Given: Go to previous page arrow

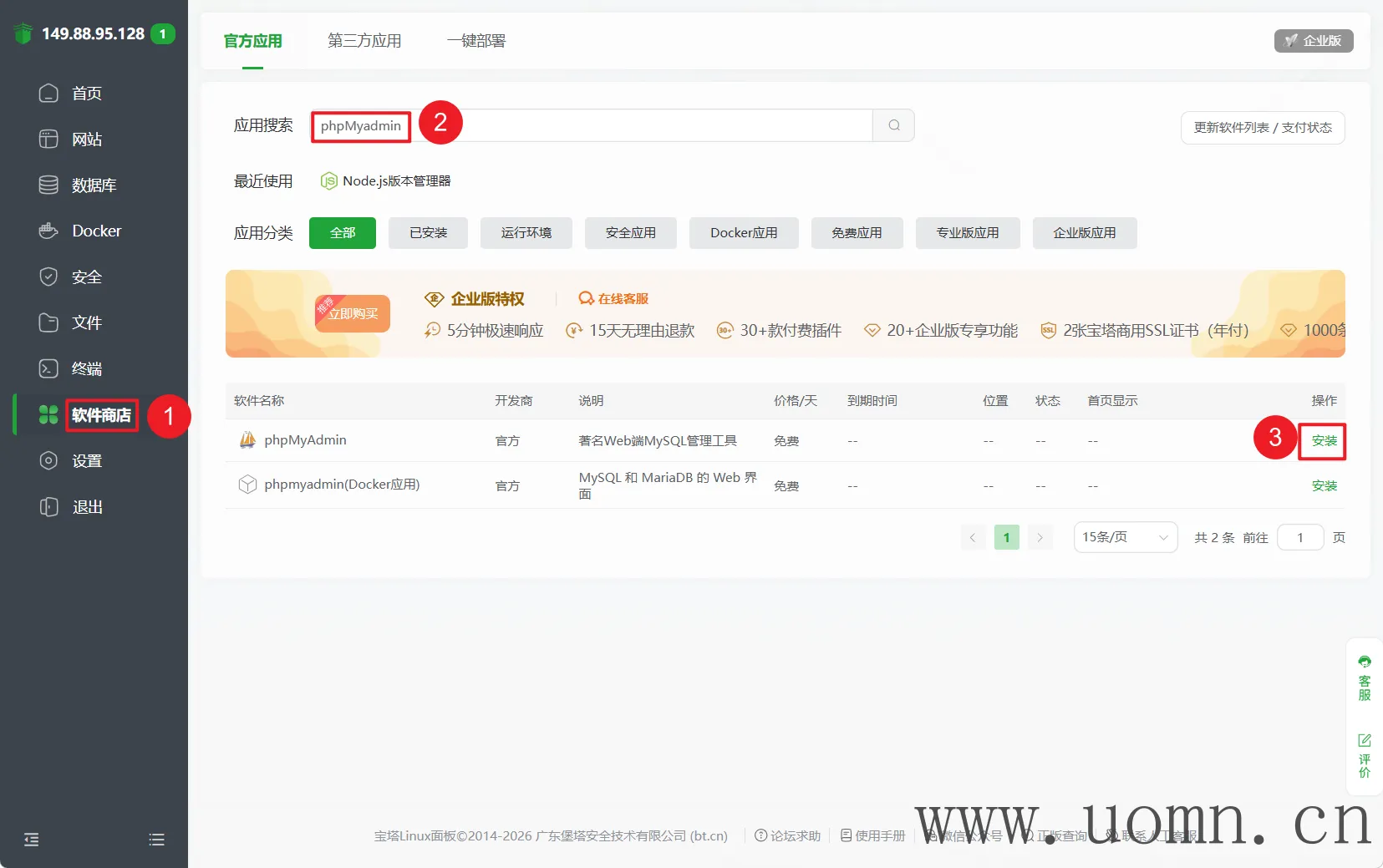Looking at the screenshot, I should click(973, 537).
